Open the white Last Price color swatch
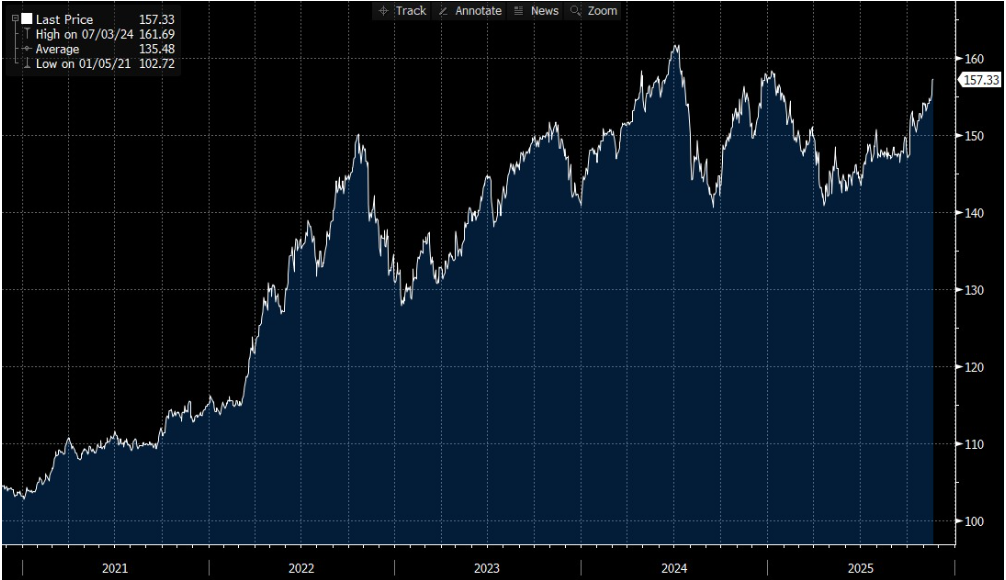Image resolution: width=1006 pixels, height=580 pixels. pyautogui.click(x=27, y=19)
